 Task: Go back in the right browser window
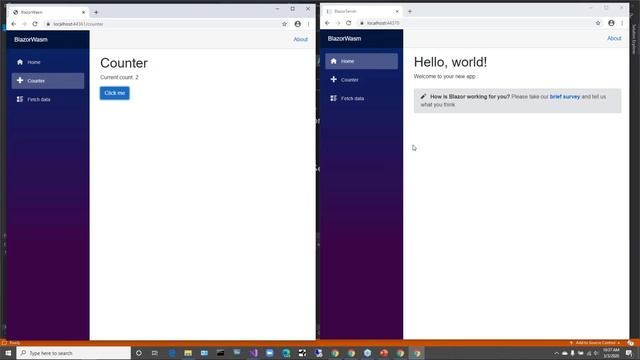(x=327, y=23)
